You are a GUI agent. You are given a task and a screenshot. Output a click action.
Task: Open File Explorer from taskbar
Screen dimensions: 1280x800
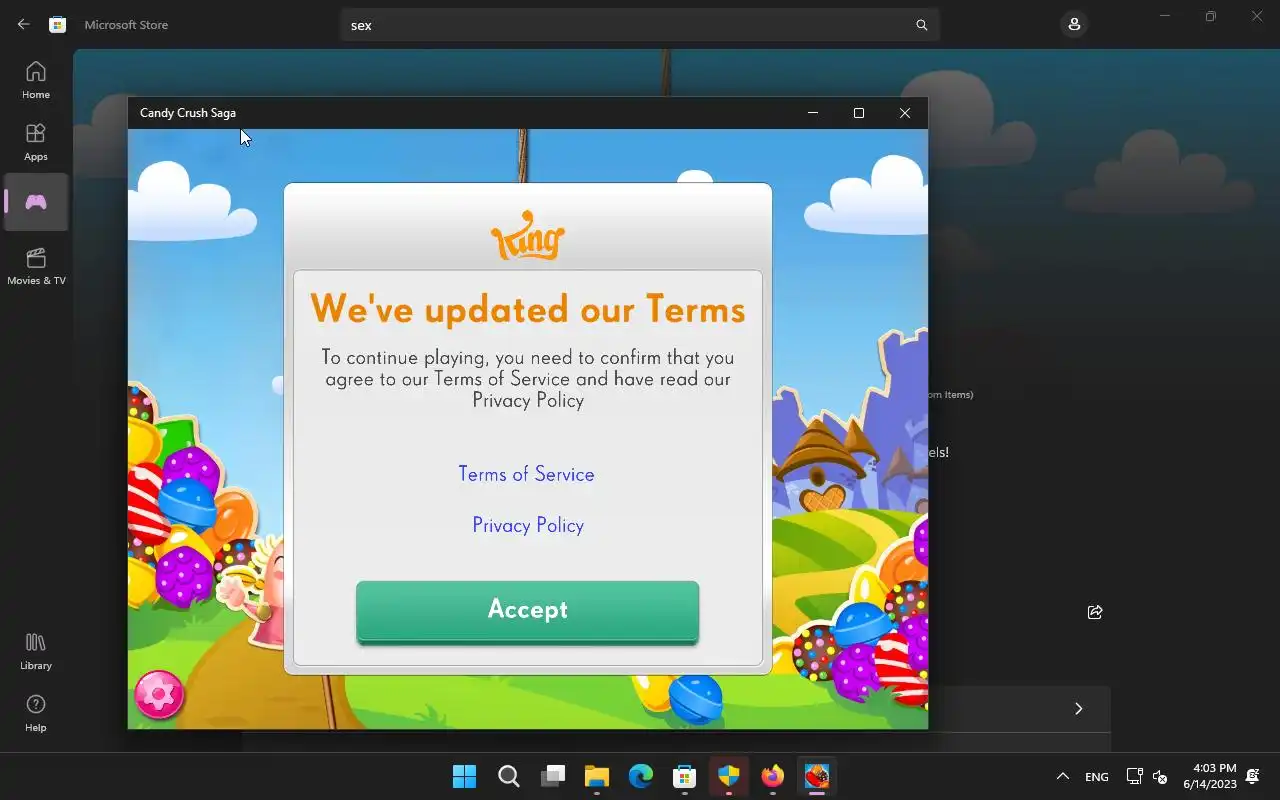[597, 776]
